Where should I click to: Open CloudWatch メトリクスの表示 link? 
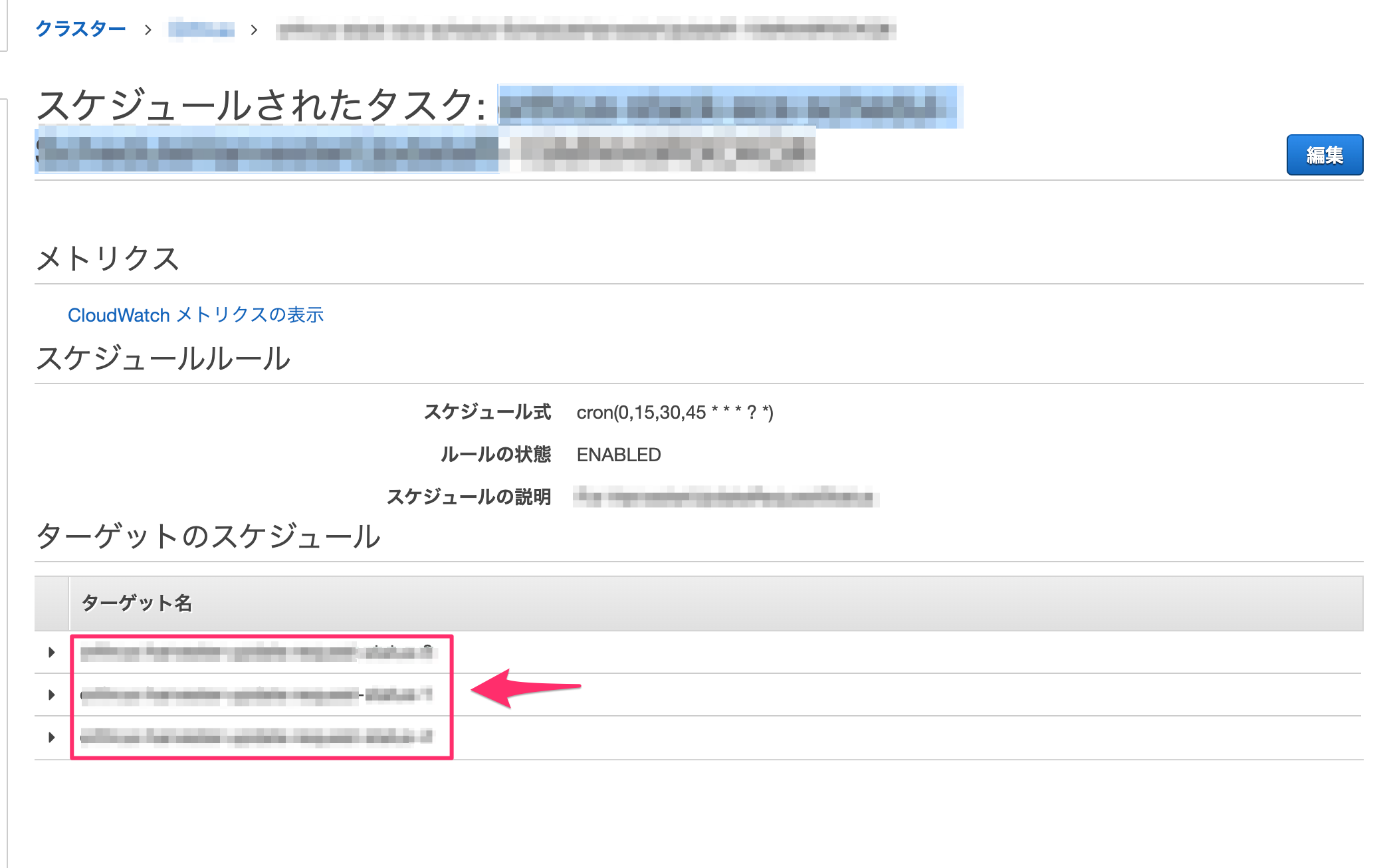tap(195, 315)
